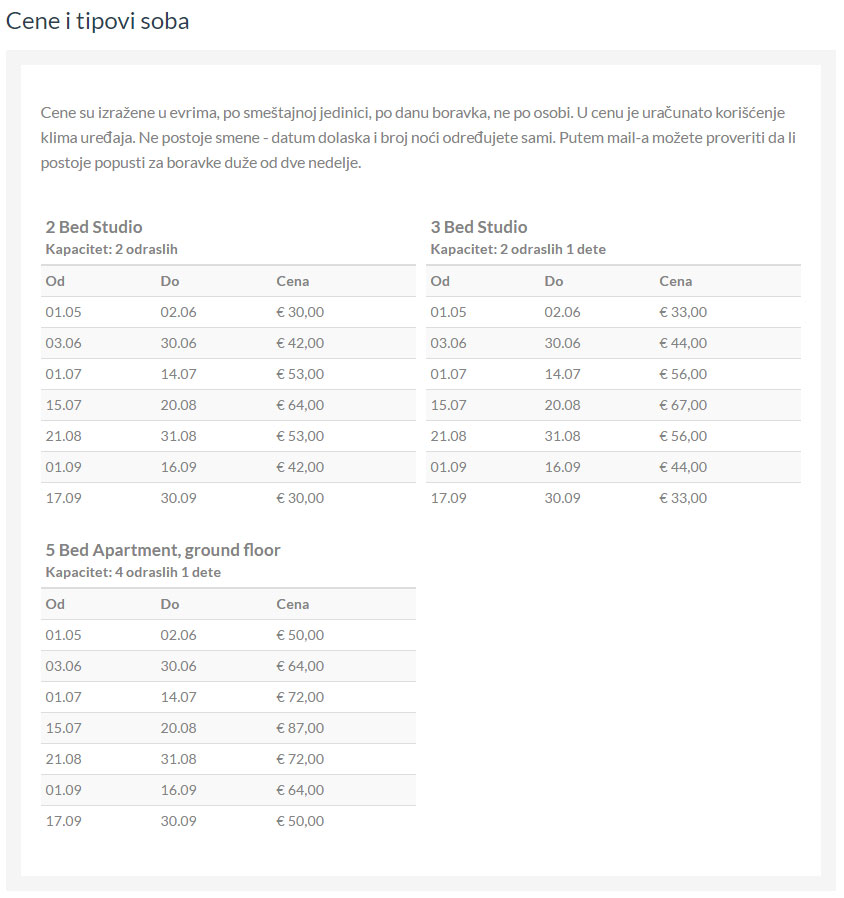Select the € 67,00 price cell
Viewport: 844px width, 898px height.
coord(683,405)
